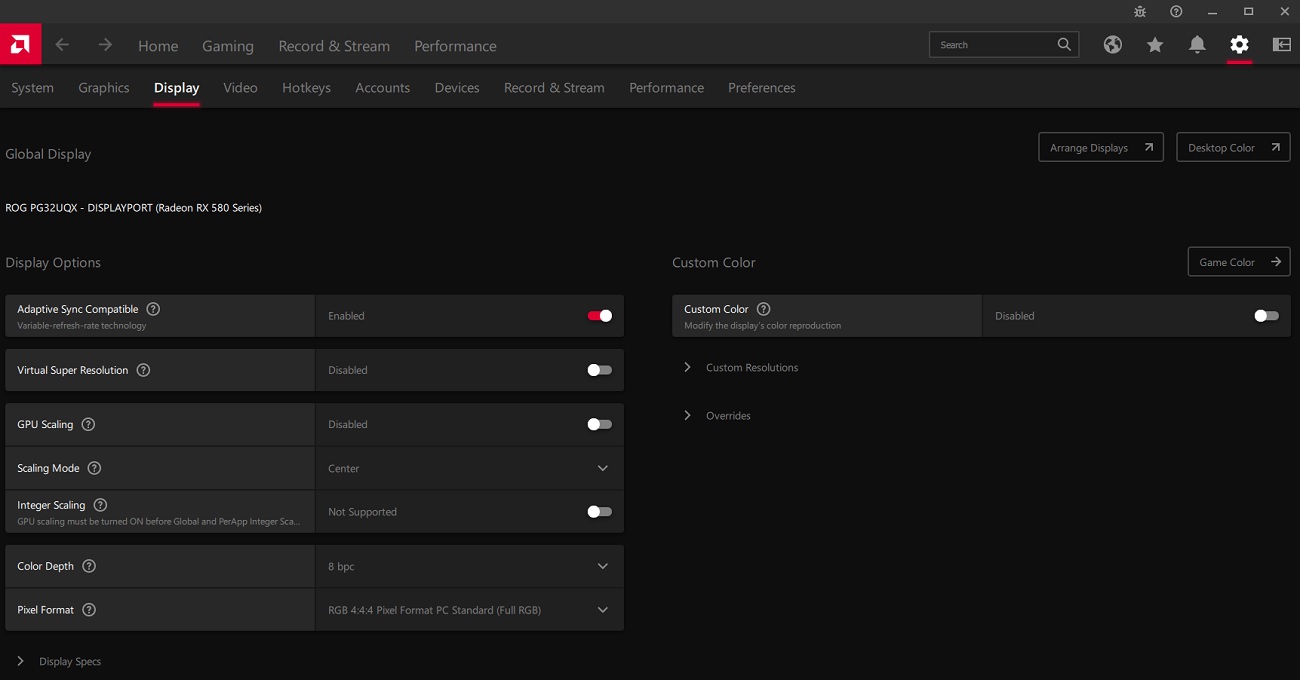Click the search magnifier icon

coord(1064,44)
